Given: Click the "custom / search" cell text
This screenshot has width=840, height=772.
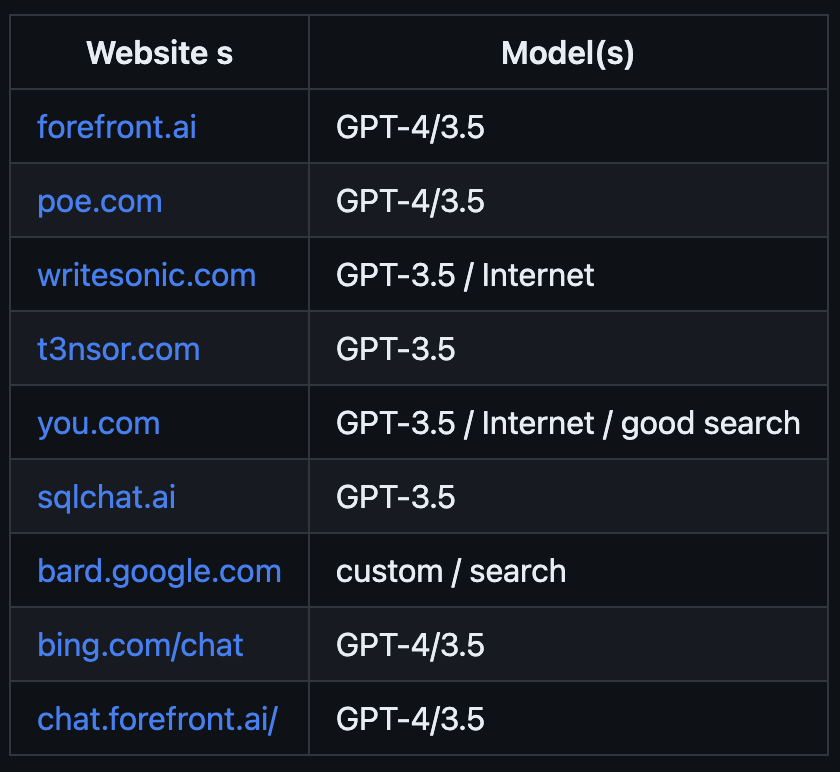Looking at the screenshot, I should click(x=451, y=571).
